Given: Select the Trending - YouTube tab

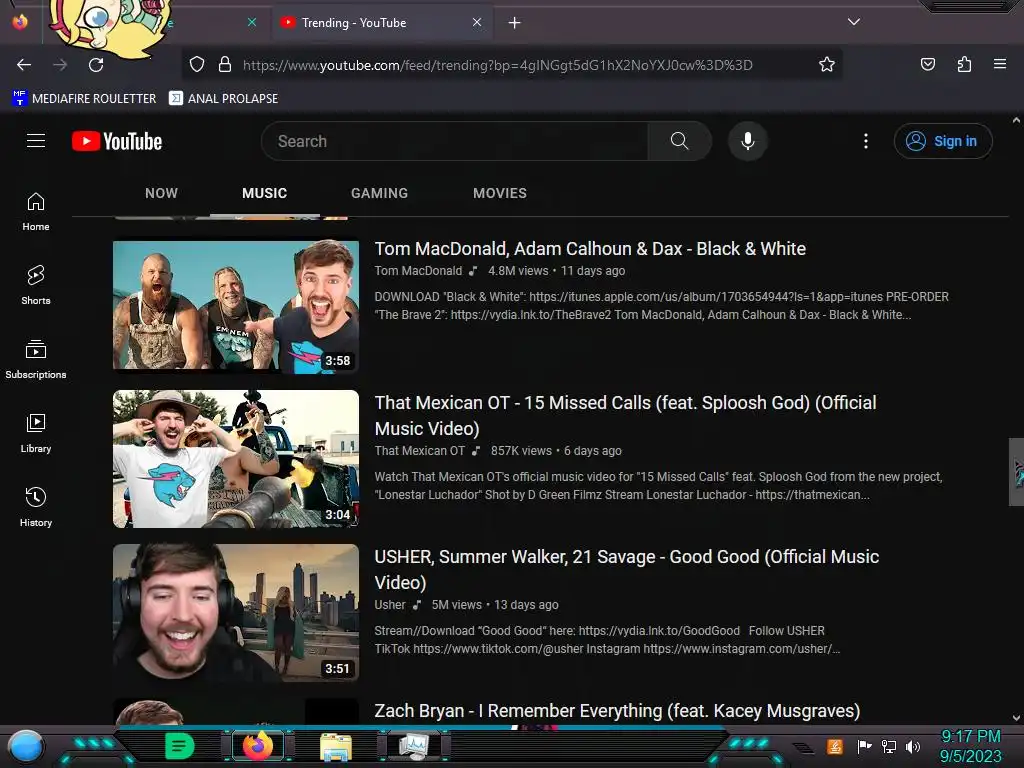Looking at the screenshot, I should coord(381,23).
